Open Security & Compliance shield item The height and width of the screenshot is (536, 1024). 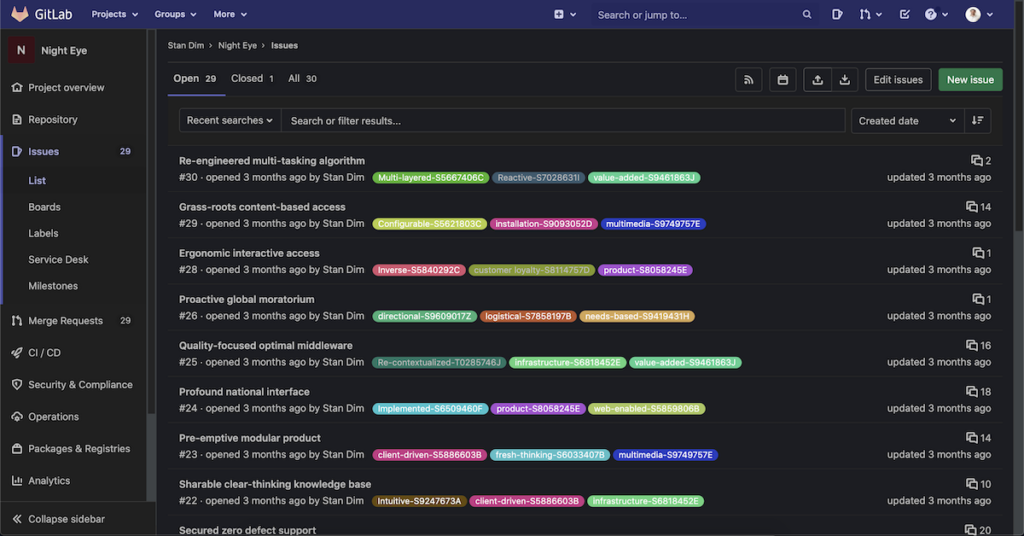click(x=80, y=385)
